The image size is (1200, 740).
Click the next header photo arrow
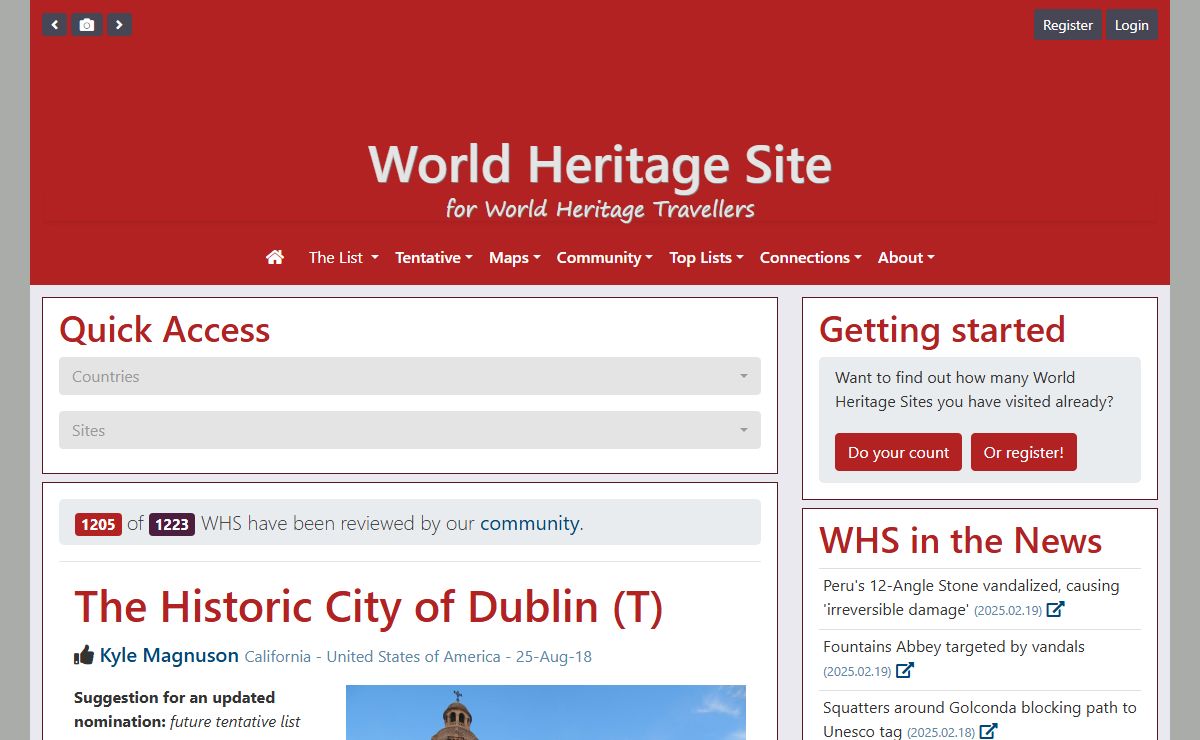119,24
